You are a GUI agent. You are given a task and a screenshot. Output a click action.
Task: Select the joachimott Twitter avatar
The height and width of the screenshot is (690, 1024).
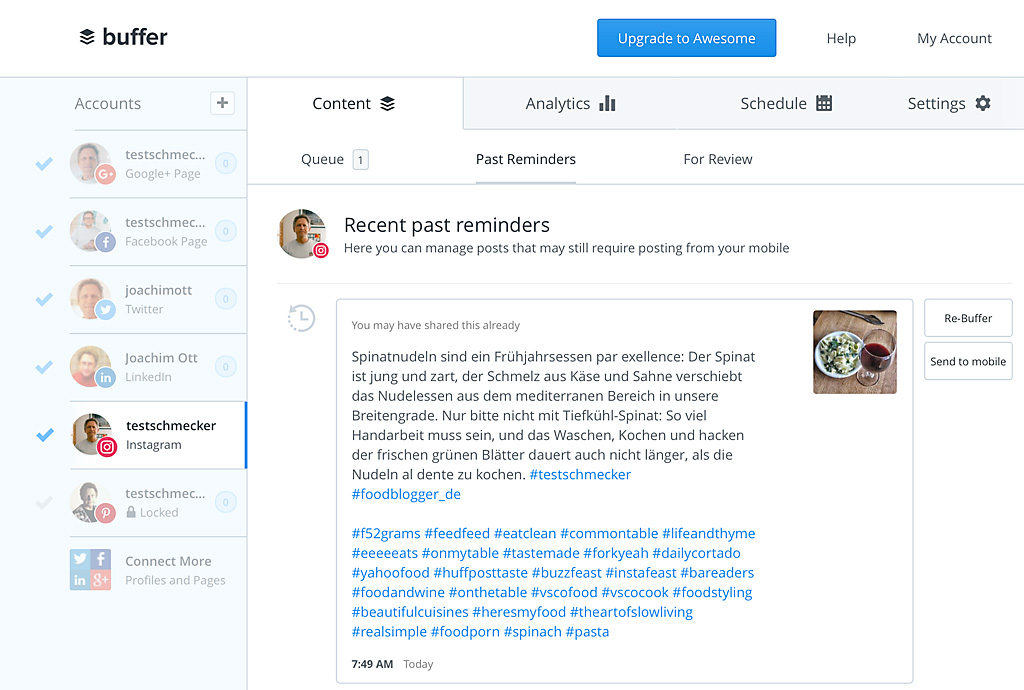click(x=91, y=299)
